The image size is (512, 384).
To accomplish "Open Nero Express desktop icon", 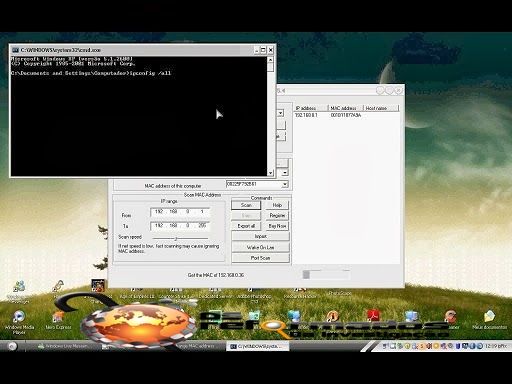I will click(x=58, y=320).
